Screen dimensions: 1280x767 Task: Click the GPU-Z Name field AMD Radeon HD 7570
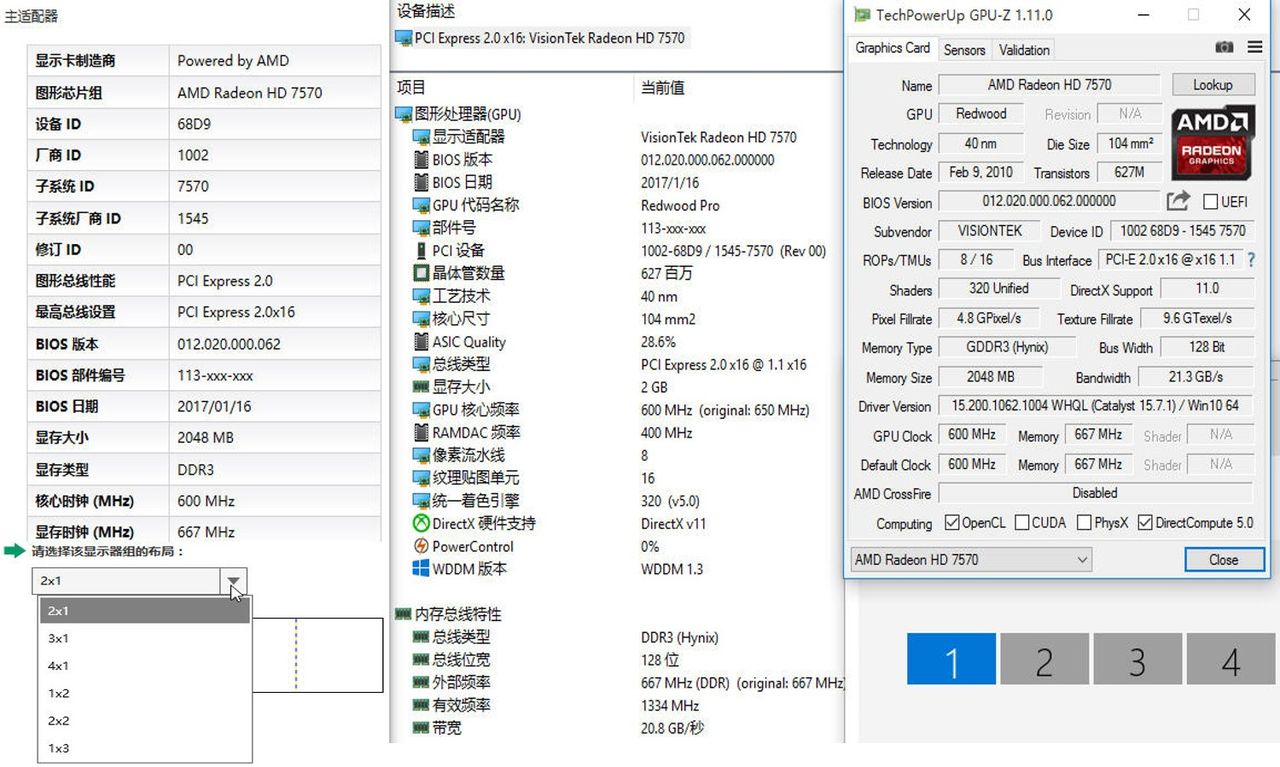pyautogui.click(x=1049, y=85)
